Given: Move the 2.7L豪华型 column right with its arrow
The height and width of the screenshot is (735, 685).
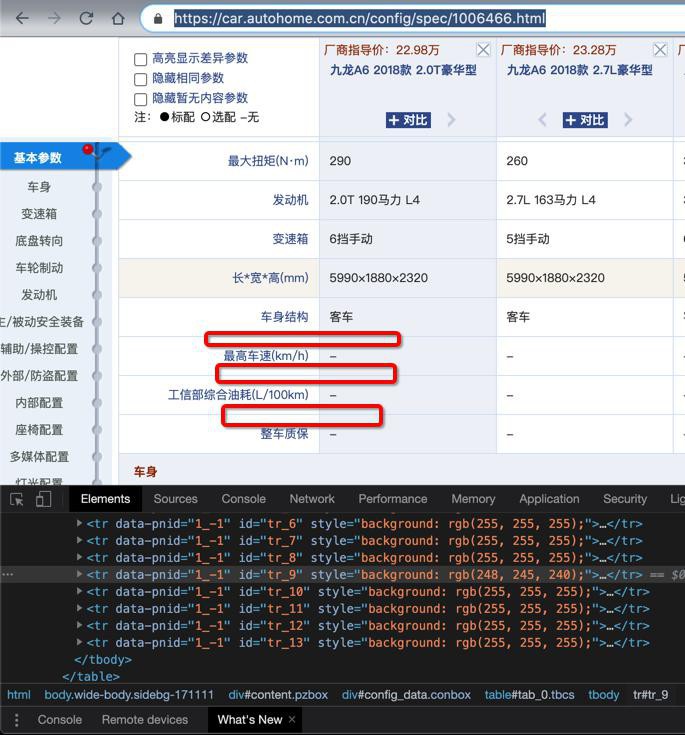Looking at the screenshot, I should click(x=628, y=120).
